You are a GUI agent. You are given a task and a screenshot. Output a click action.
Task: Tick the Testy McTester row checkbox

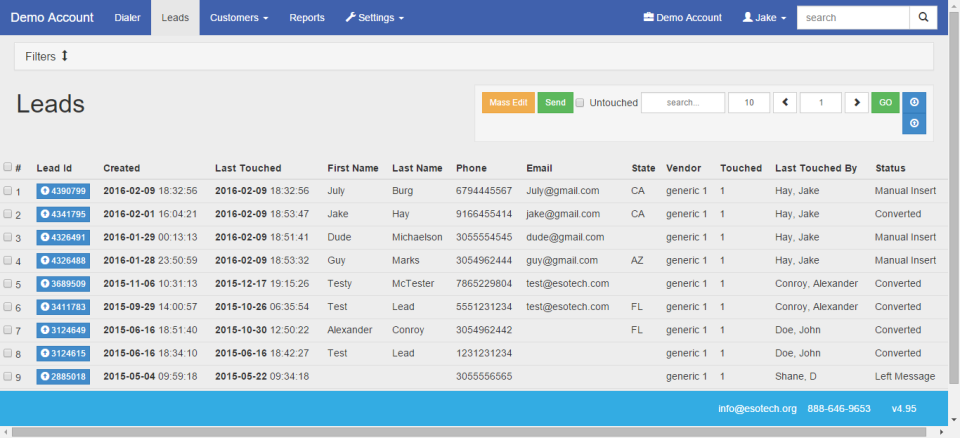coord(7,284)
